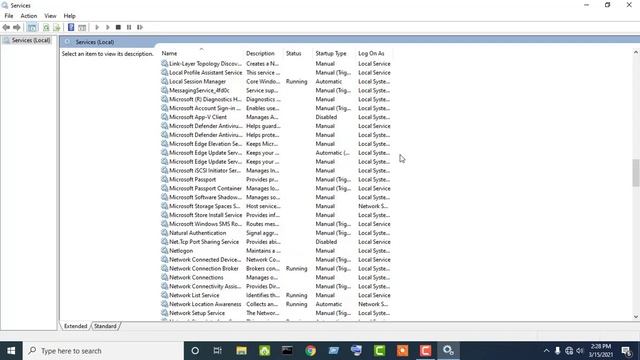This screenshot has width=640, height=360.
Task: Select the Network Connection Broker row
Action: tap(276, 269)
